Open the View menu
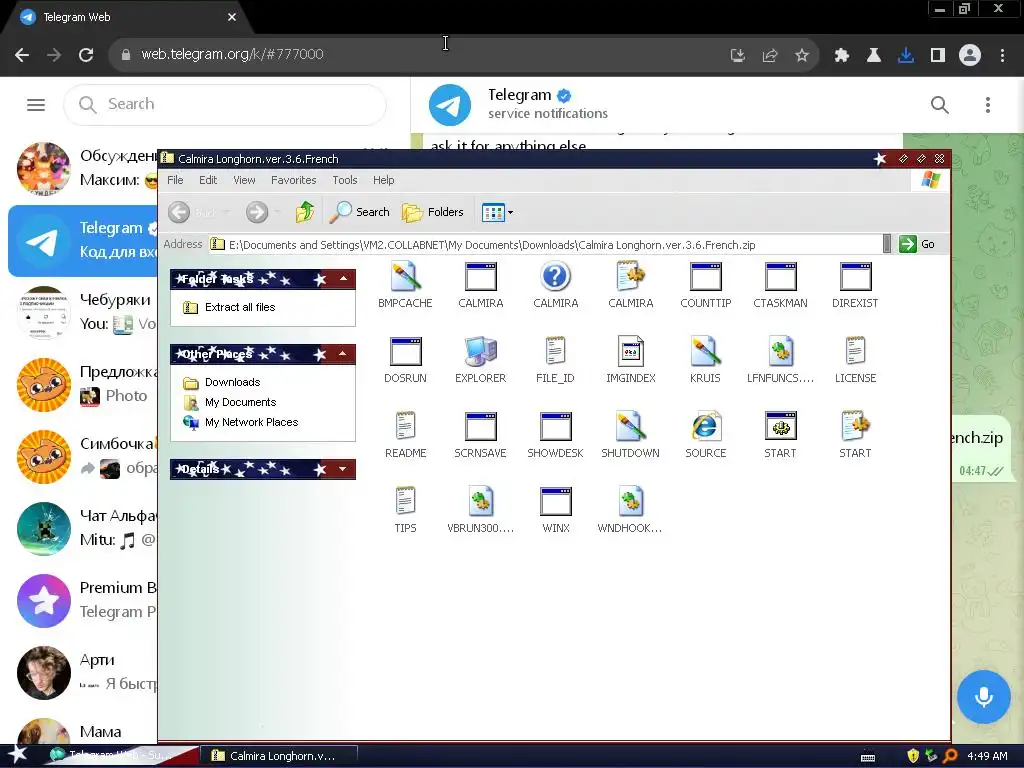The image size is (1024, 768). click(244, 180)
